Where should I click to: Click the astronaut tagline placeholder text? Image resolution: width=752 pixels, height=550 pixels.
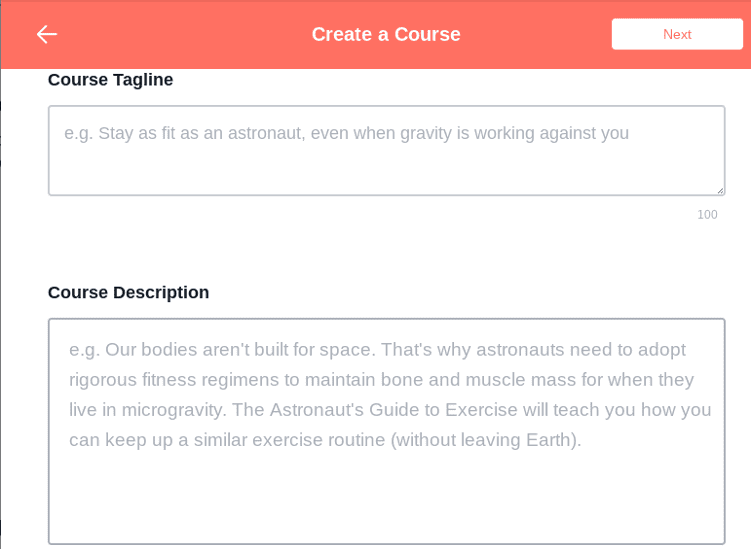346,133
